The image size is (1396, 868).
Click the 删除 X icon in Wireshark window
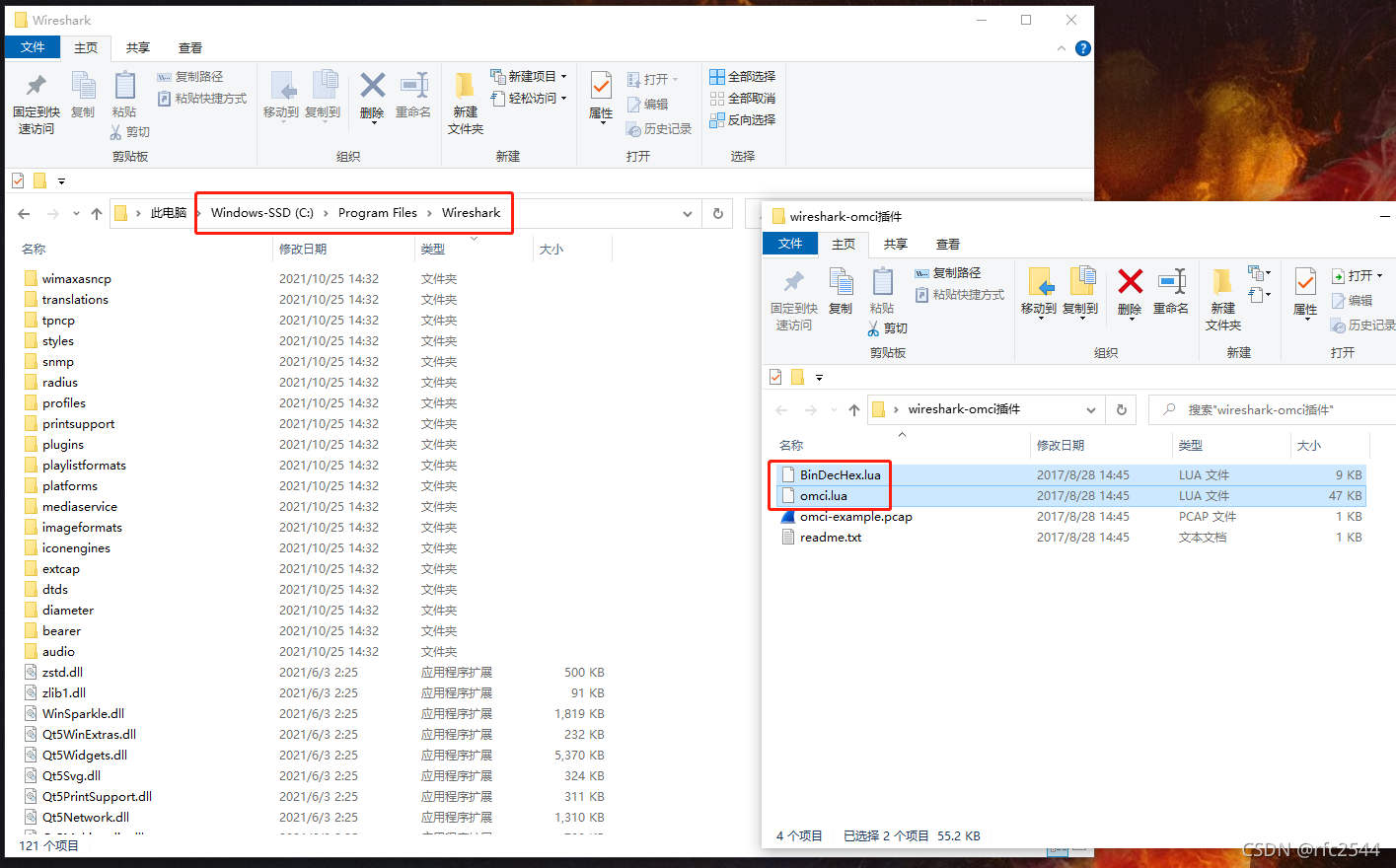point(372,86)
